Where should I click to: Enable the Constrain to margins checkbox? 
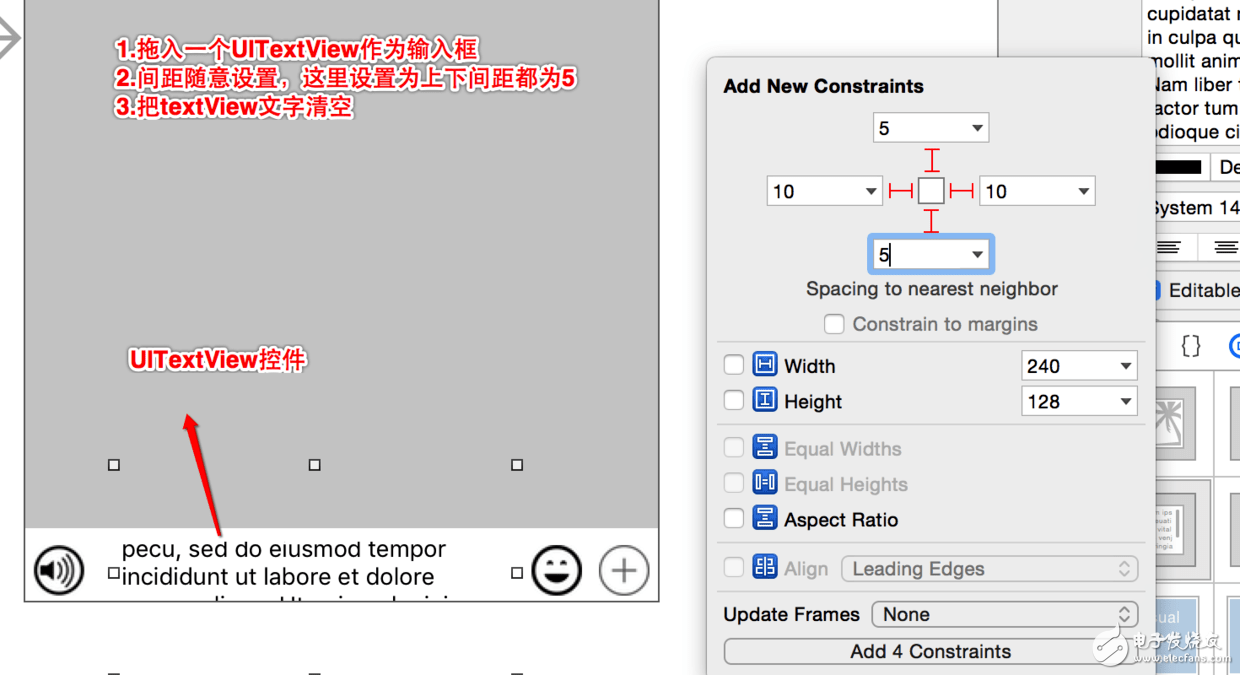(834, 323)
